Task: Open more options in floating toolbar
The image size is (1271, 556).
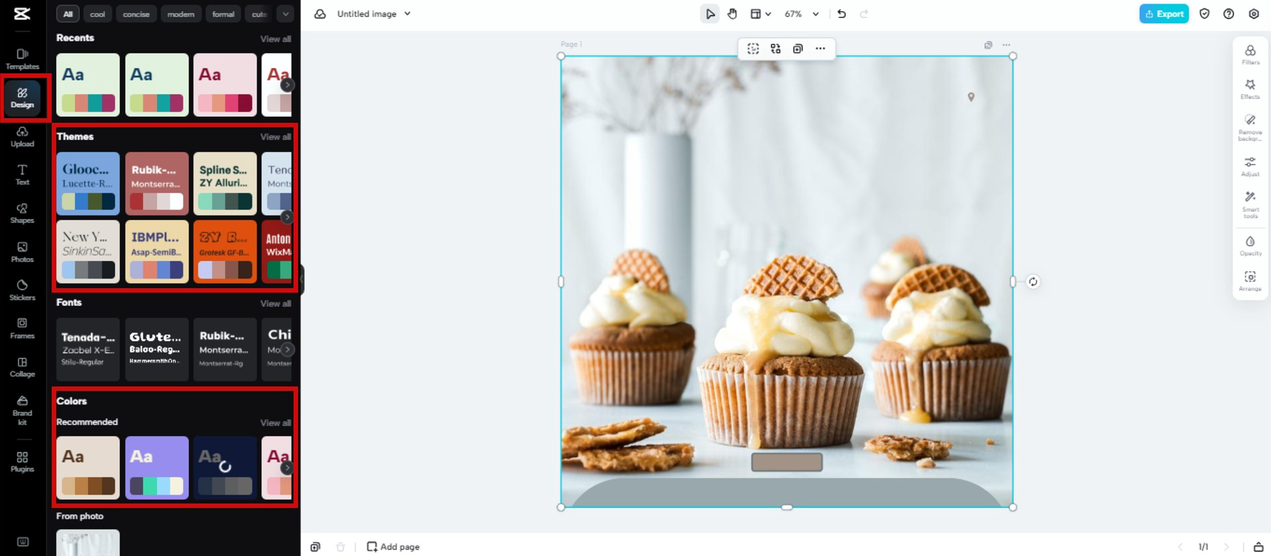Action: (820, 48)
